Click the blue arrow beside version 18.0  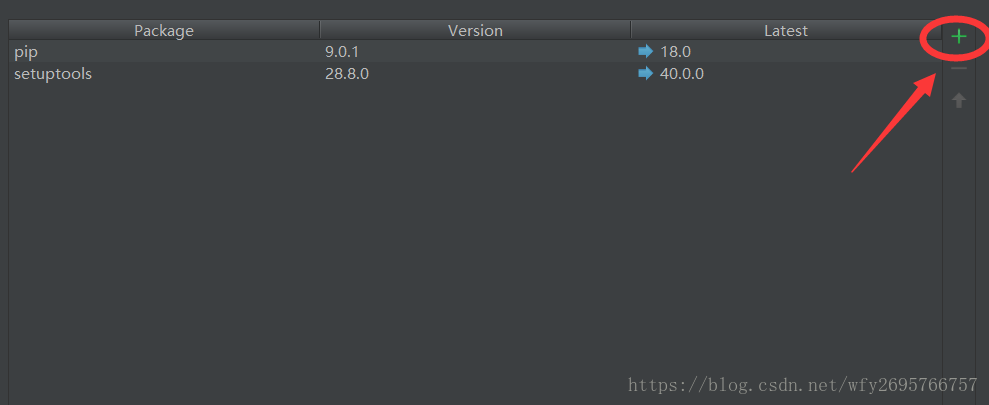pos(645,51)
